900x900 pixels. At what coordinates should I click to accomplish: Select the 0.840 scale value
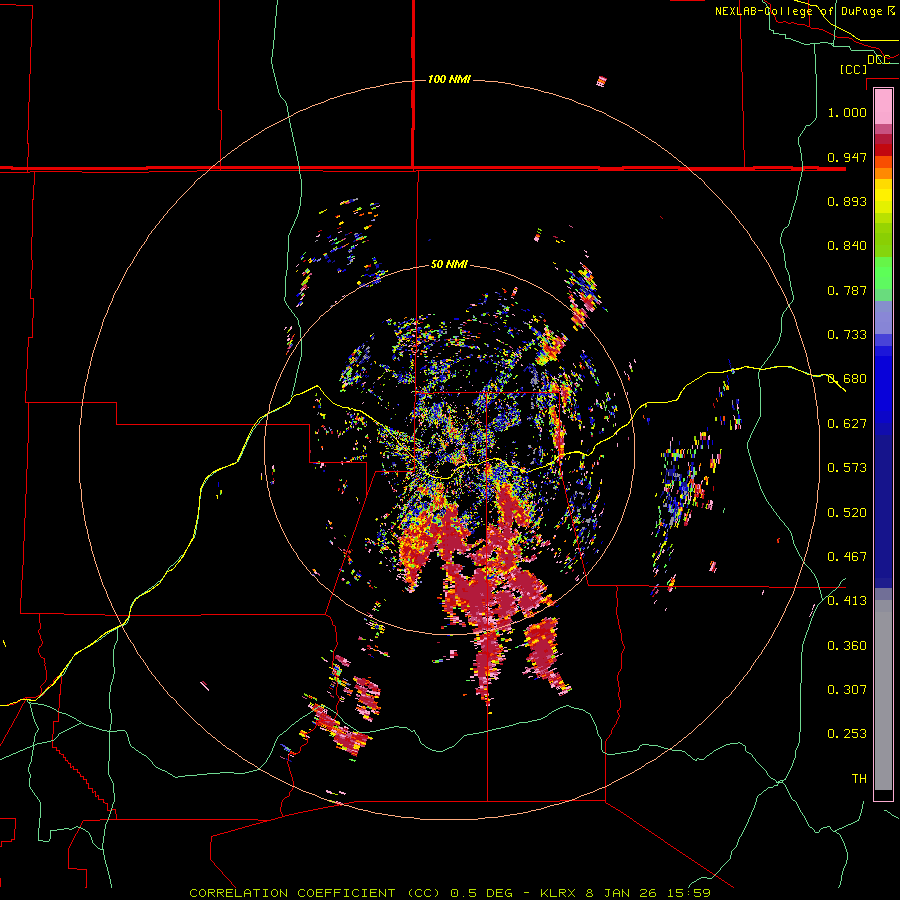tap(847, 246)
